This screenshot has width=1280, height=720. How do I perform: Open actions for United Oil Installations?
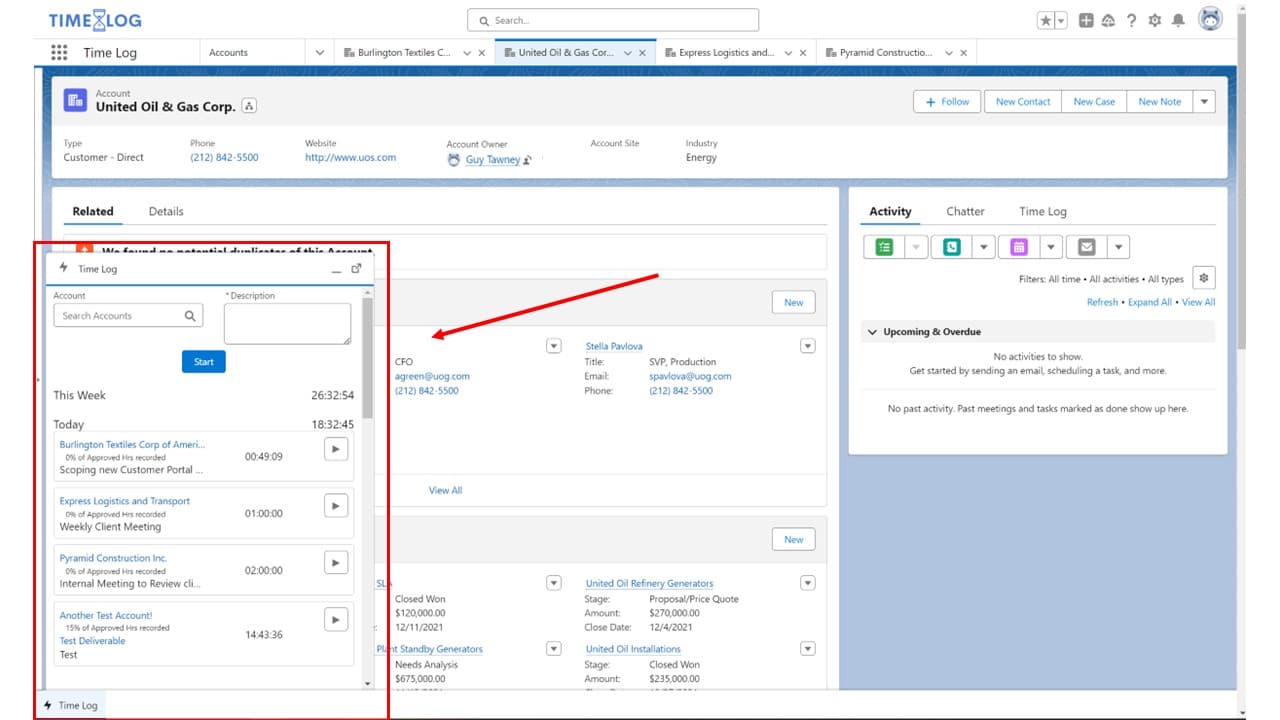click(808, 649)
